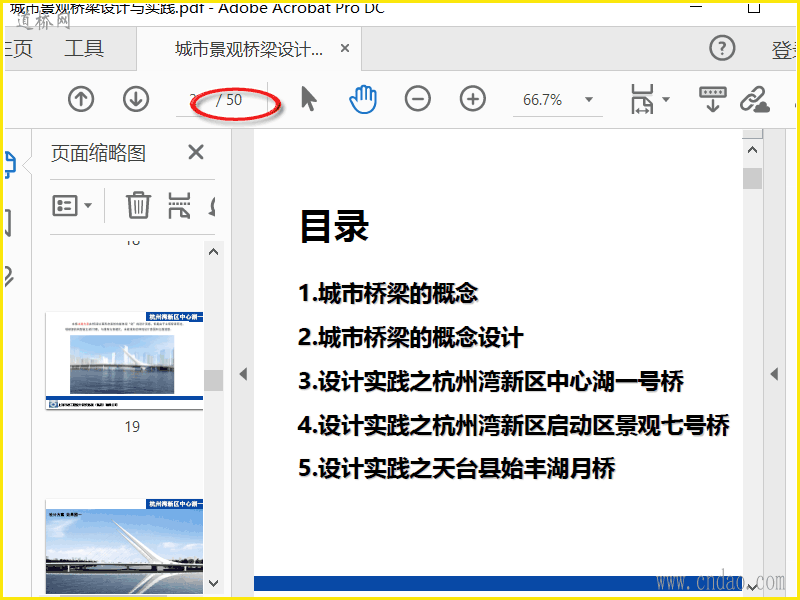
Task: Open the share link cloud icon
Action: coord(755,99)
